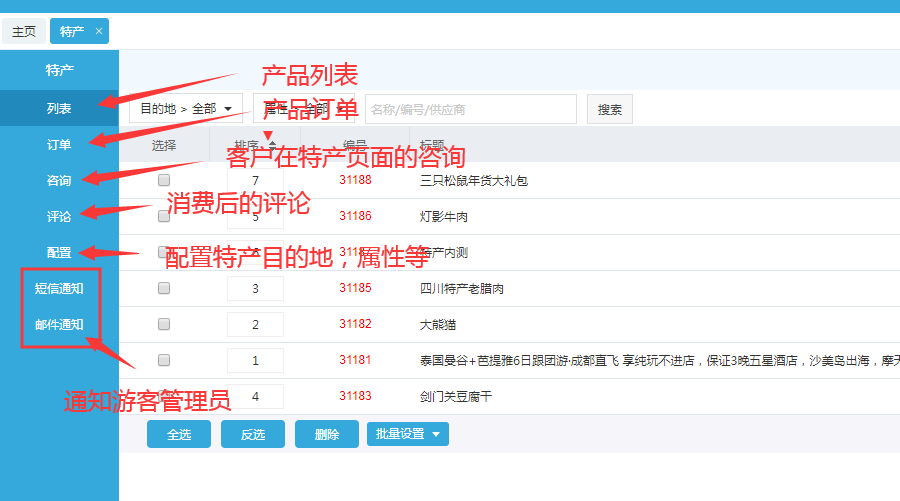The height and width of the screenshot is (501, 900).
Task: Open 邮件通知 settings
Action: pyautogui.click(x=59, y=324)
